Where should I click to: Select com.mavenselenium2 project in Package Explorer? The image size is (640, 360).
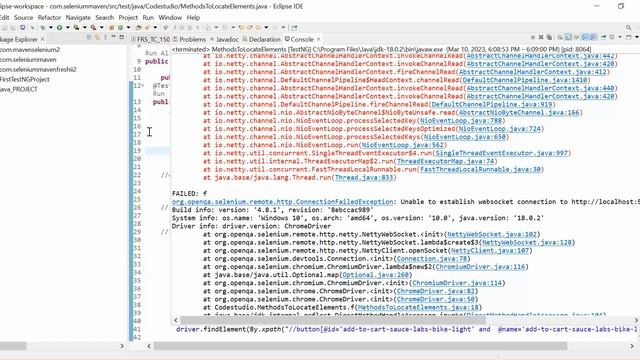click(x=30, y=49)
